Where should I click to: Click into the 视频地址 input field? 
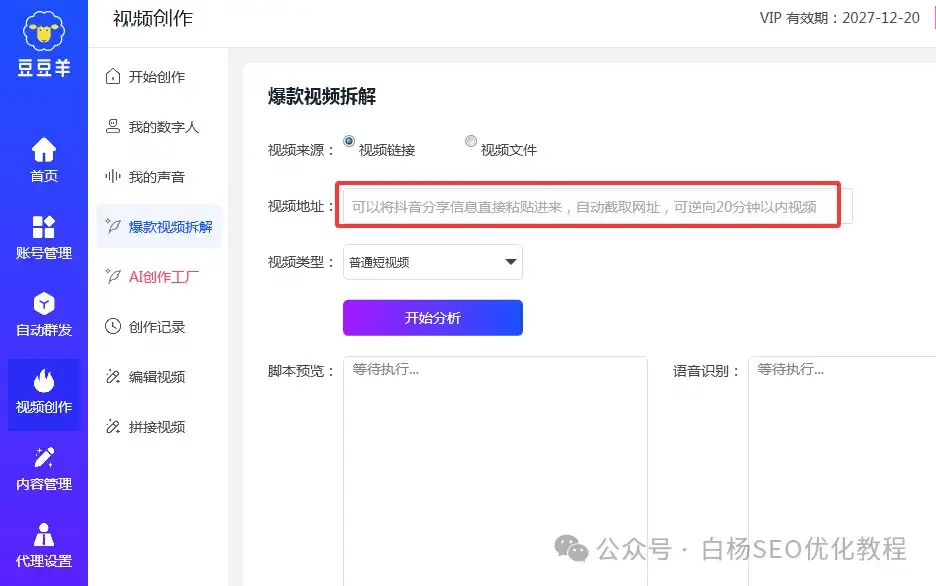(590, 207)
